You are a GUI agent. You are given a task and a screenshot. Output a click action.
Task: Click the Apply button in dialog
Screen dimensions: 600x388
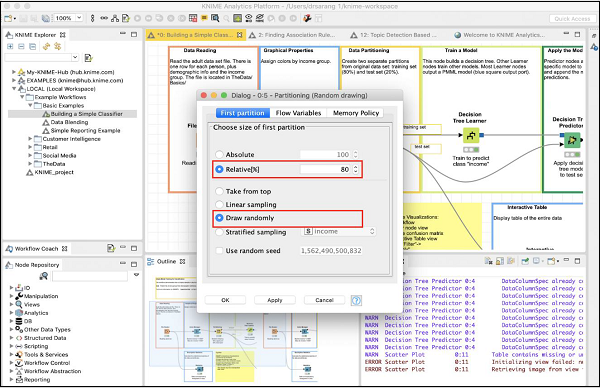click(x=275, y=300)
